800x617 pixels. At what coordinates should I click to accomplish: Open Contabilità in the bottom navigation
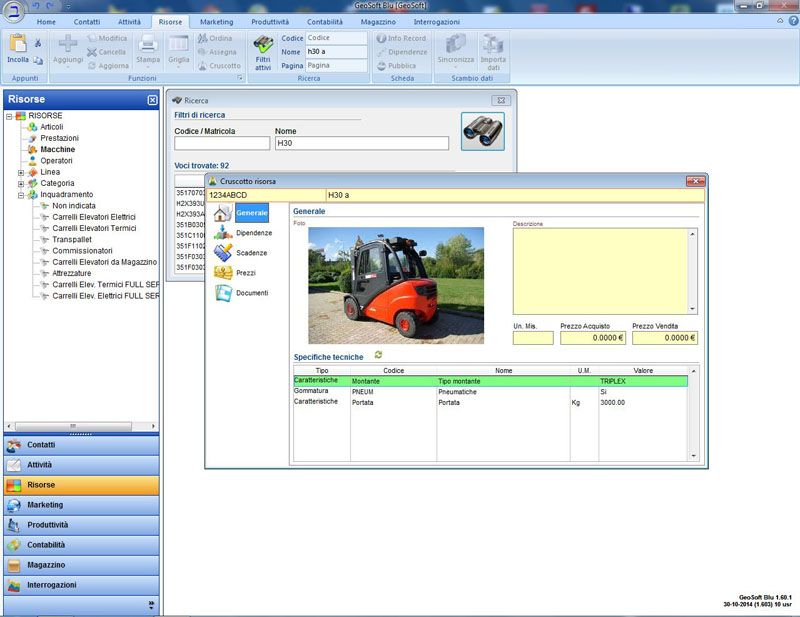(x=81, y=545)
